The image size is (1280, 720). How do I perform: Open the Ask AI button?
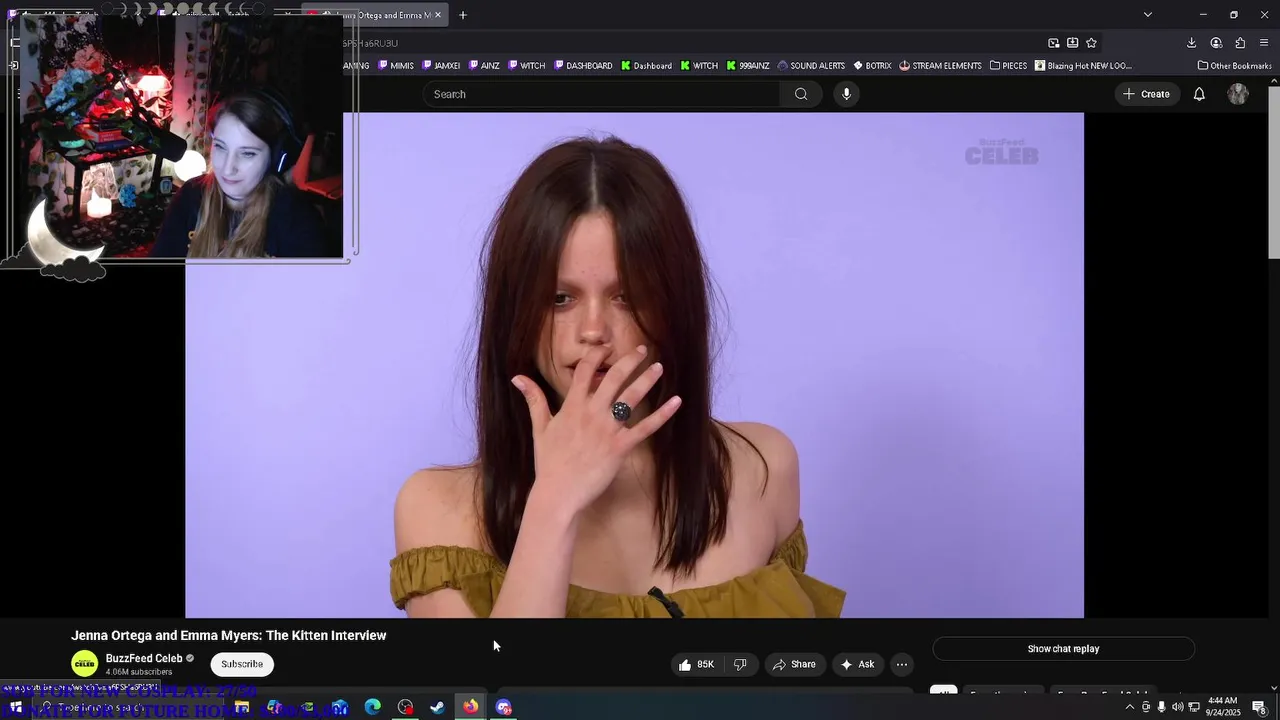pos(857,664)
